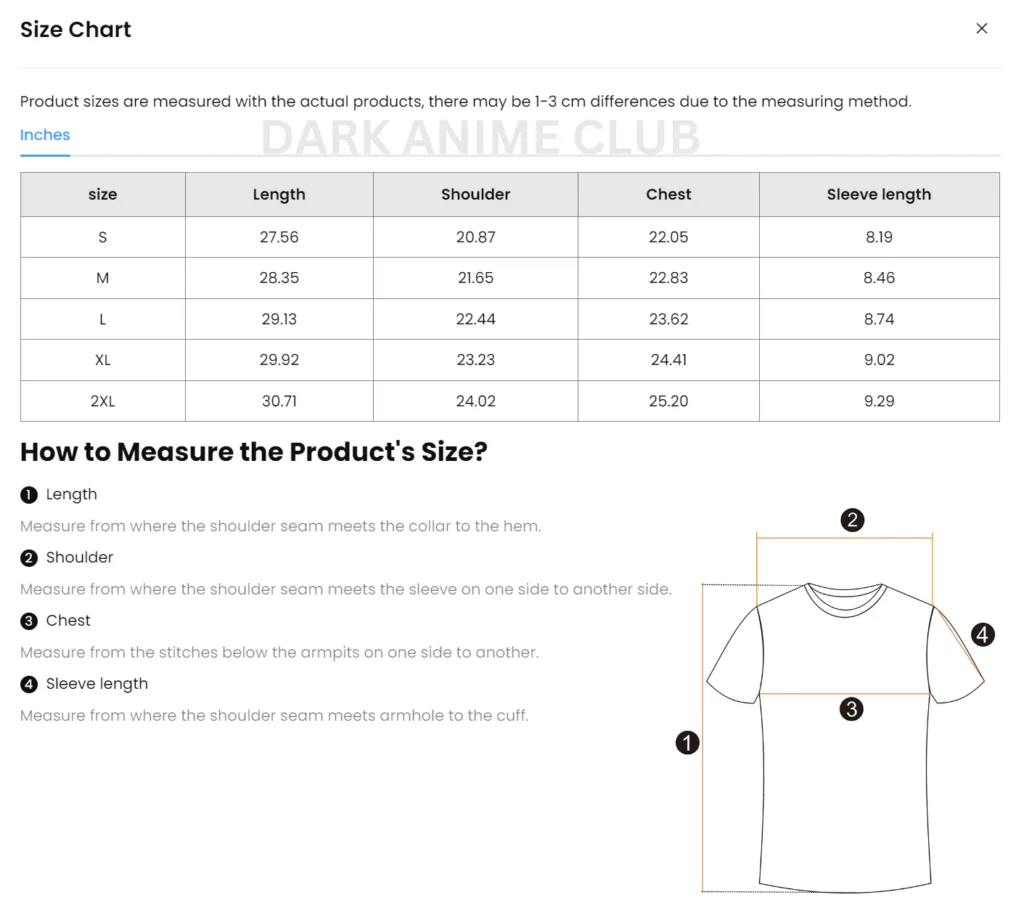Click the t-shirt collar in the diagram
This screenshot has width=1024, height=924.
[x=846, y=598]
